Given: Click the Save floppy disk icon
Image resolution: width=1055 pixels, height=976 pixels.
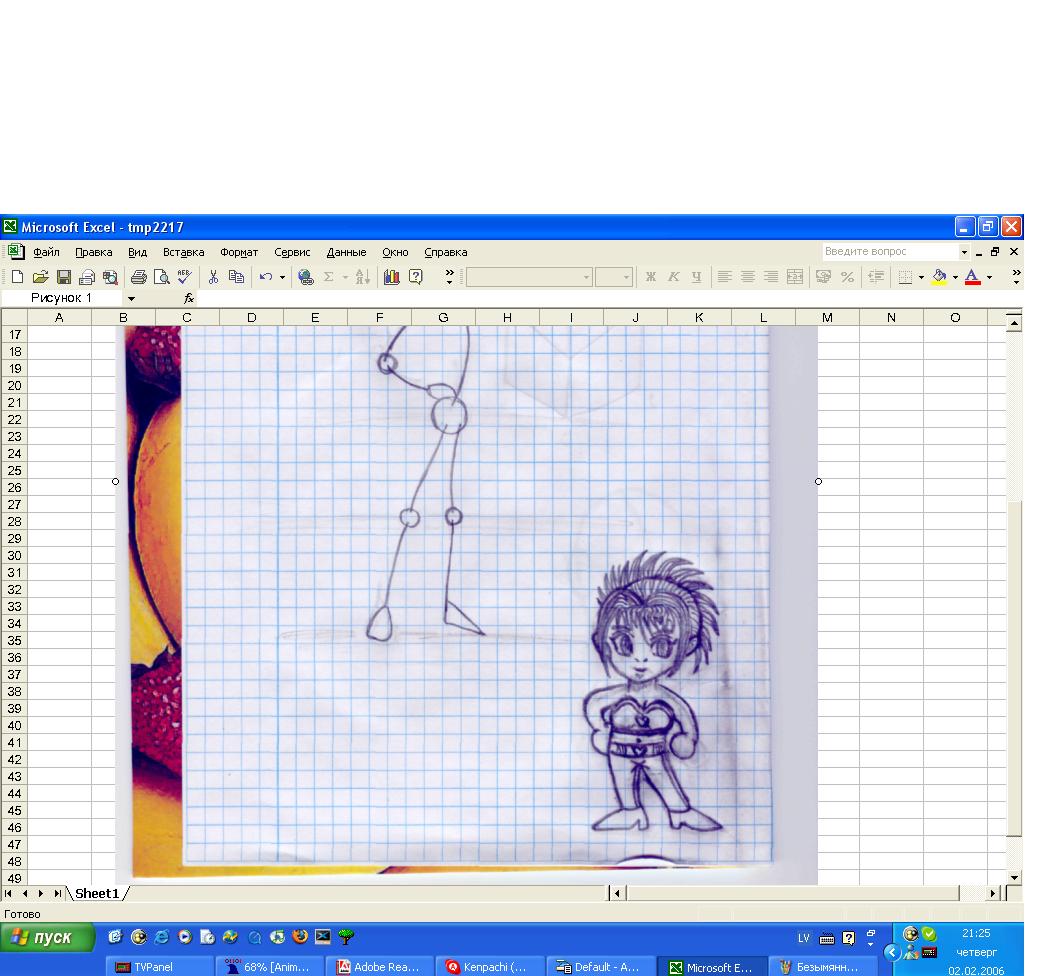Looking at the screenshot, I should 63,277.
